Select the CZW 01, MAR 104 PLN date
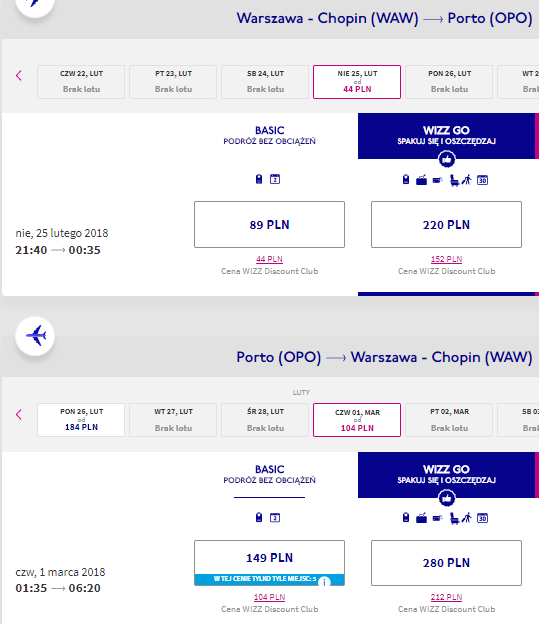 pyautogui.click(x=357, y=420)
